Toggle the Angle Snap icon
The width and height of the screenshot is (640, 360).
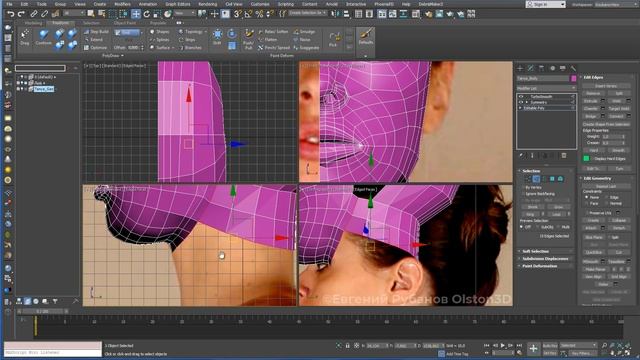pyautogui.click(x=248, y=14)
